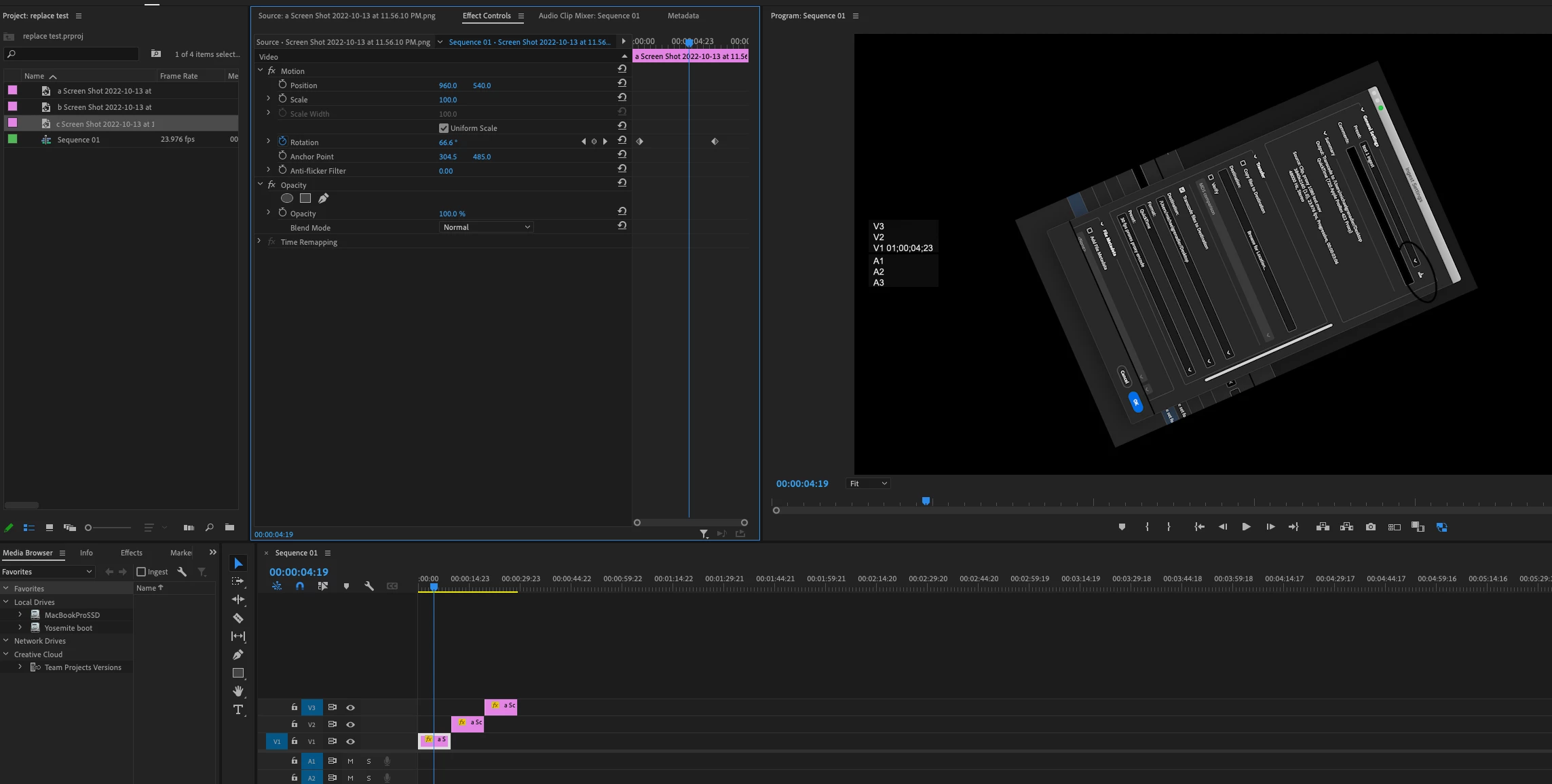
Task: Select the Hand tool
Action: tap(238, 691)
